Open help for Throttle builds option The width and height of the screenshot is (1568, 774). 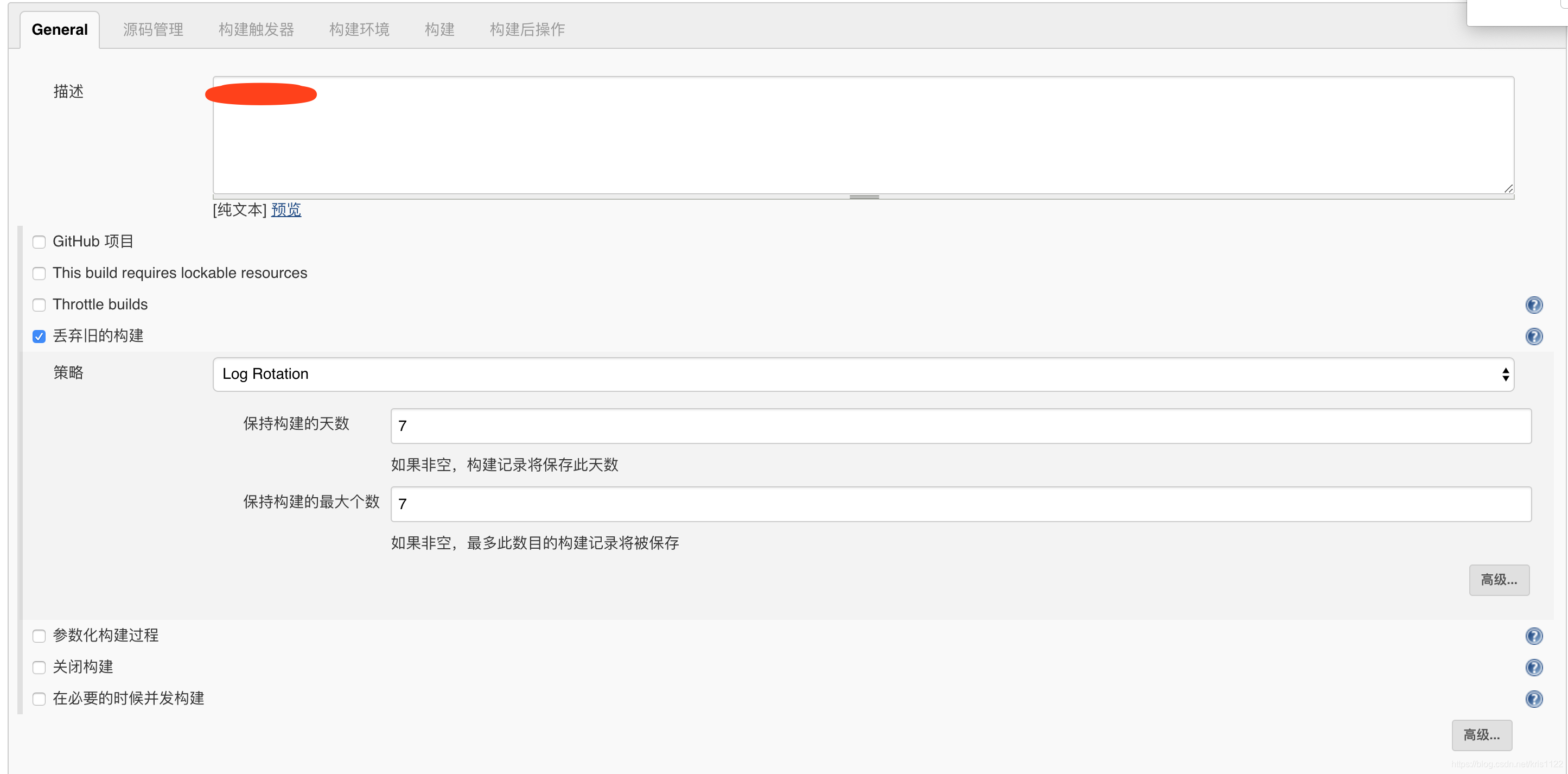click(1533, 304)
